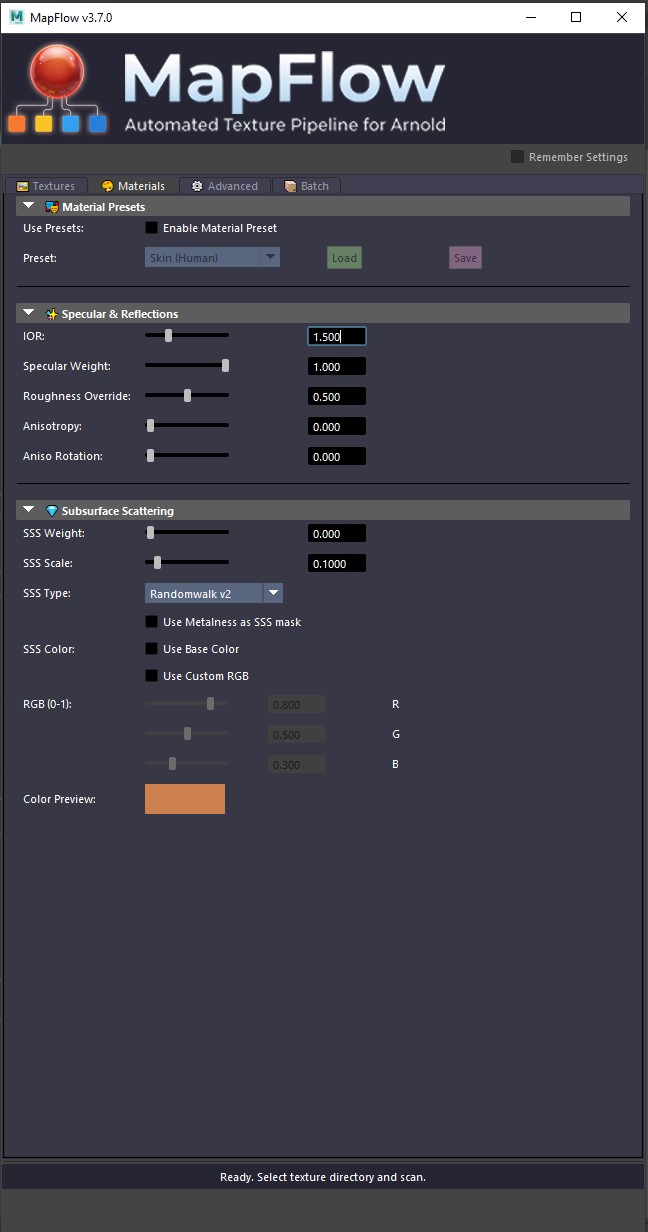This screenshot has width=648, height=1232.
Task: Click the 'Automated Texture Pipeline for Arnold' subtitle
Action: pos(284,125)
